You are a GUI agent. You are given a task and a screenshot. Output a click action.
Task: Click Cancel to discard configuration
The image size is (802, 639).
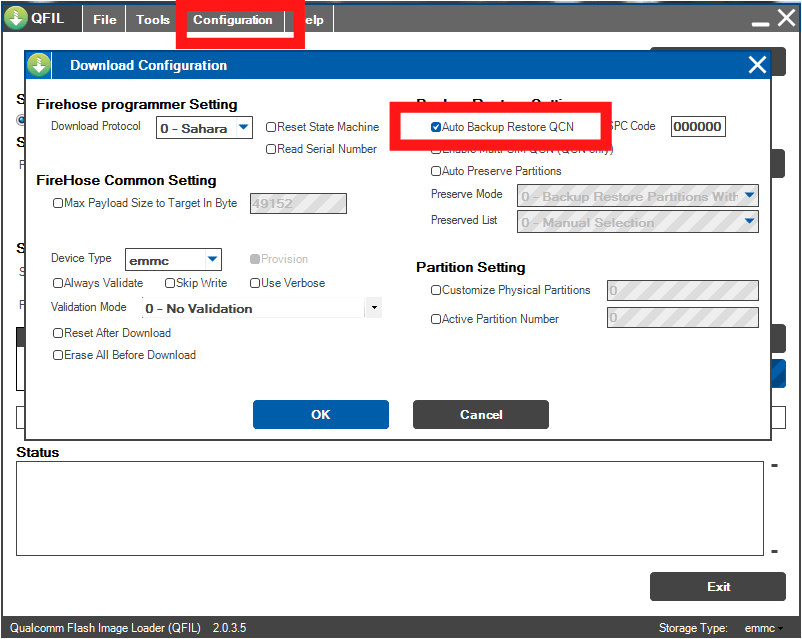pos(481,414)
